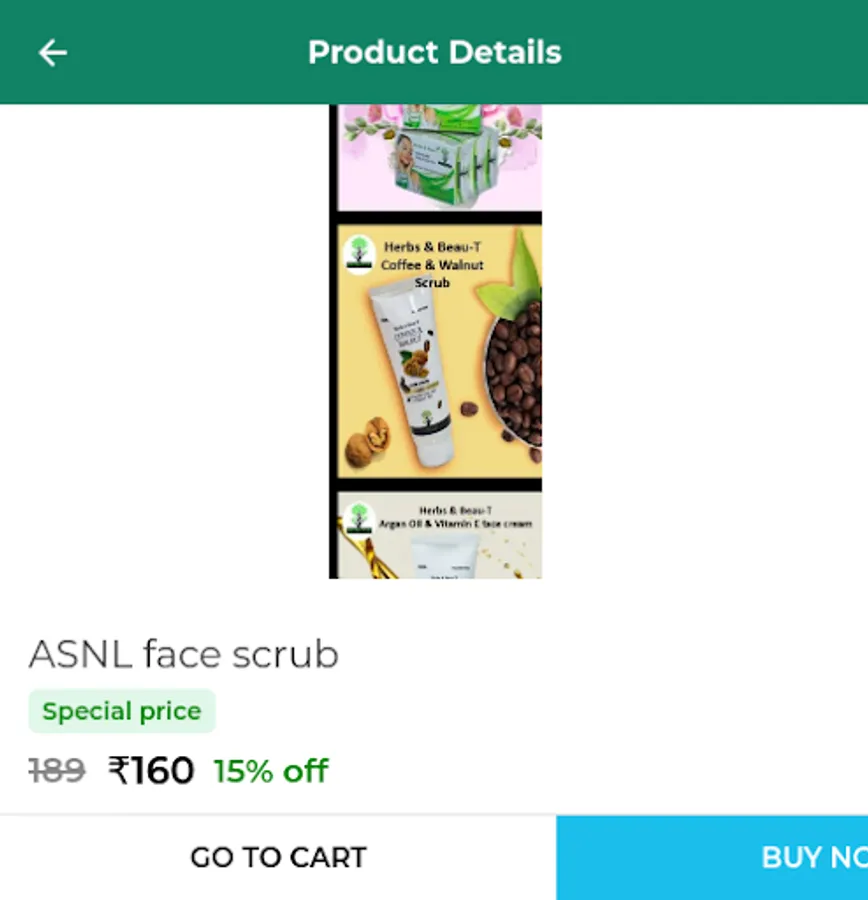The image size is (868, 900).
Task: Tap the tree logo beside Coffee & Walnut
Action: click(358, 252)
